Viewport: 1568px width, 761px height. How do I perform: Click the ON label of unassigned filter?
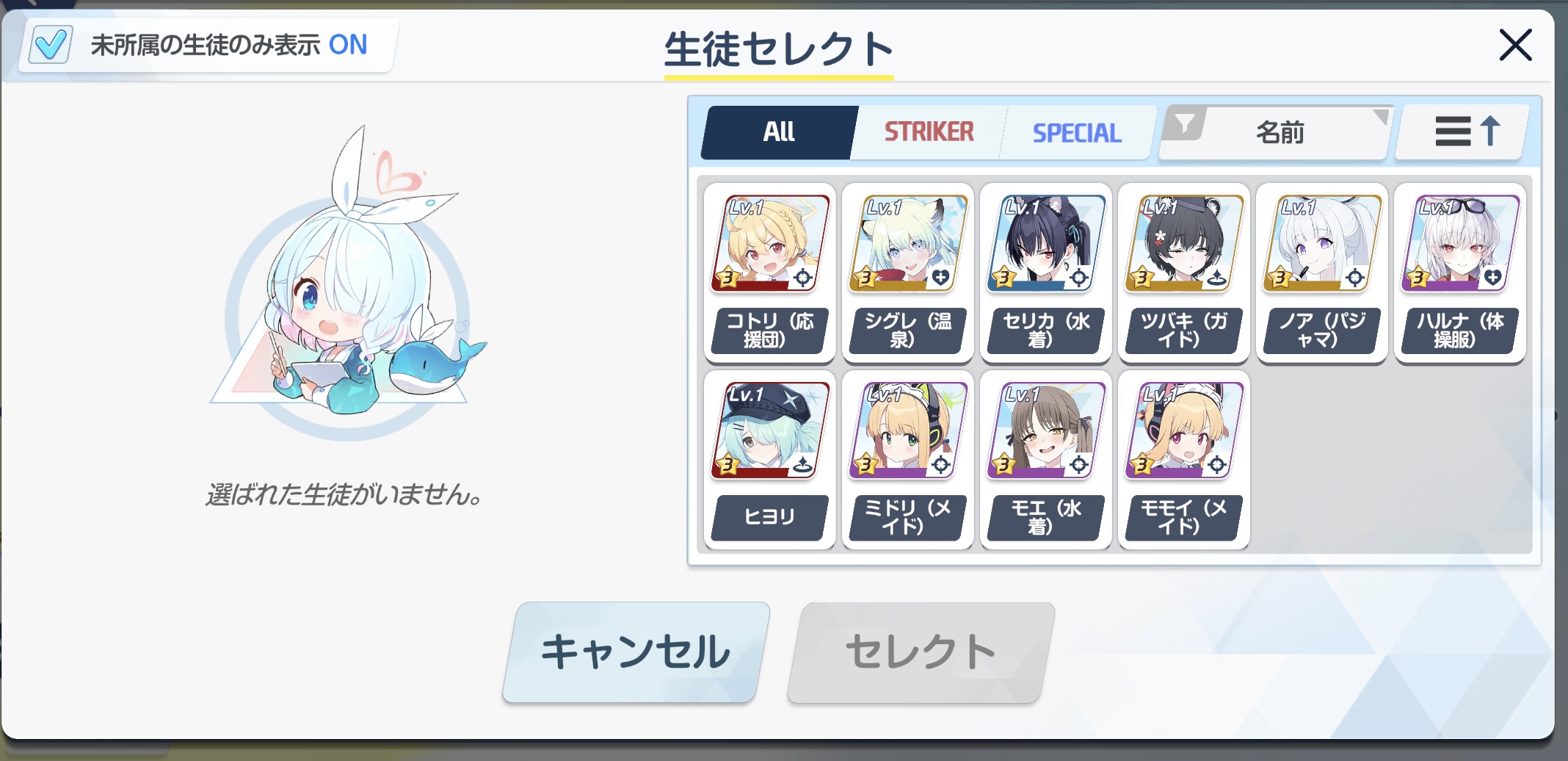point(348,45)
